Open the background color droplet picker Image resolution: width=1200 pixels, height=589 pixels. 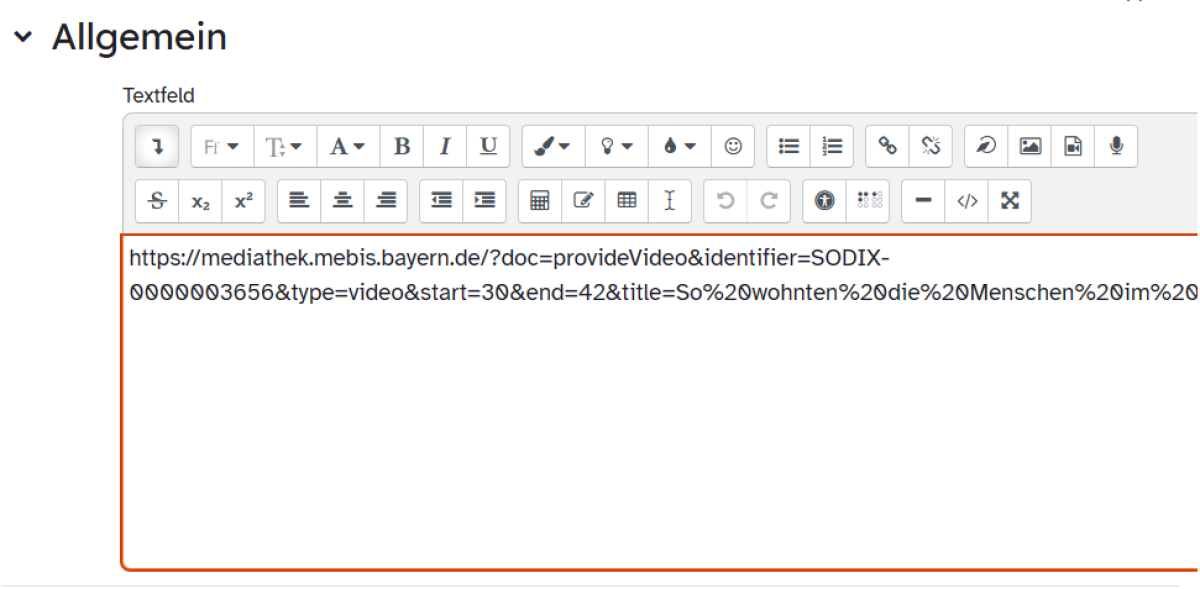click(x=679, y=146)
